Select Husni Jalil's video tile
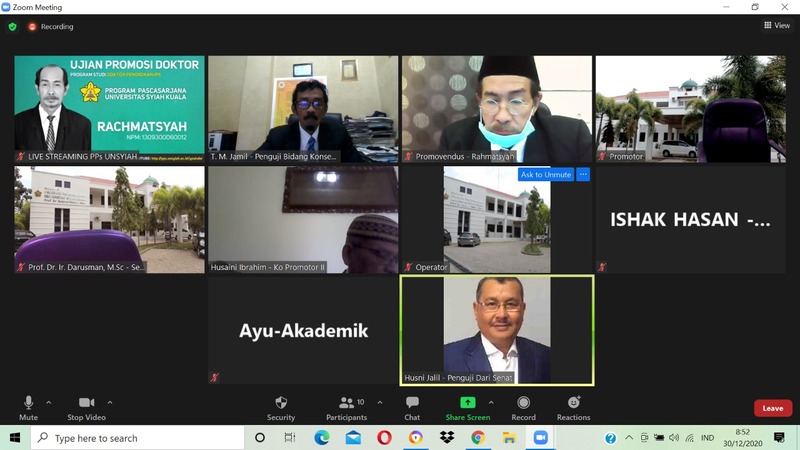 (497, 329)
